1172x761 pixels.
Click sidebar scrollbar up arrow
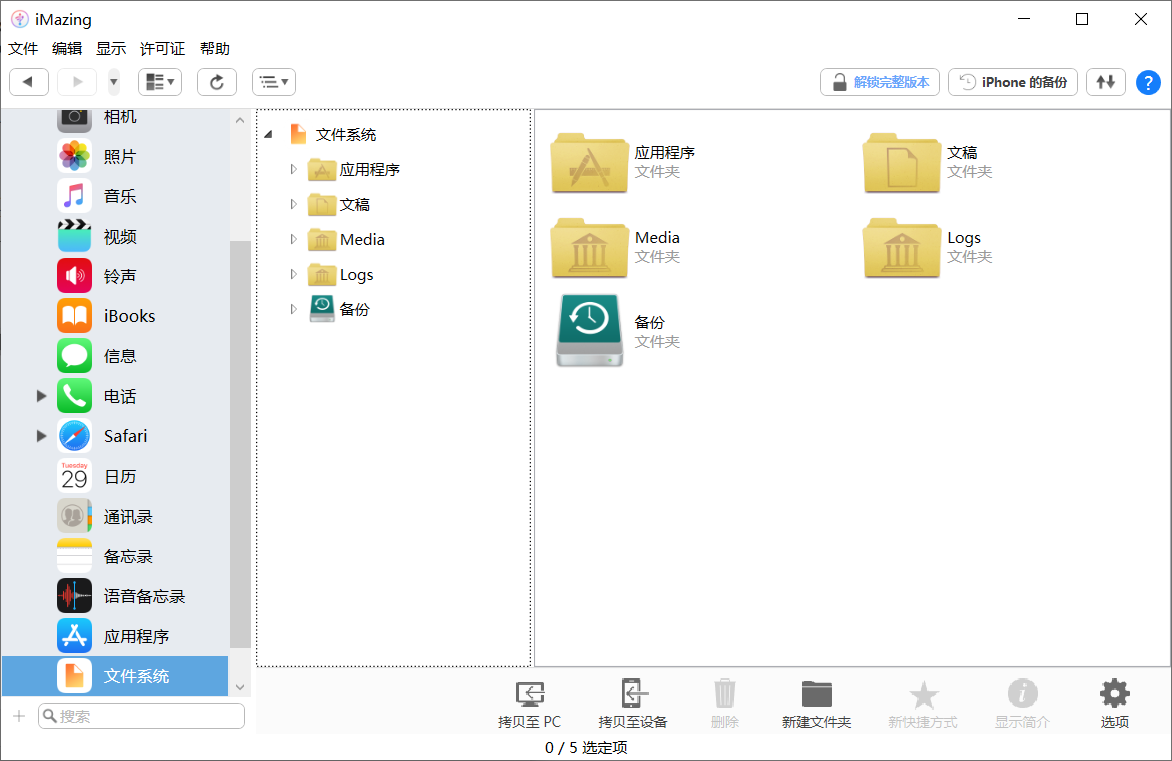click(x=240, y=120)
